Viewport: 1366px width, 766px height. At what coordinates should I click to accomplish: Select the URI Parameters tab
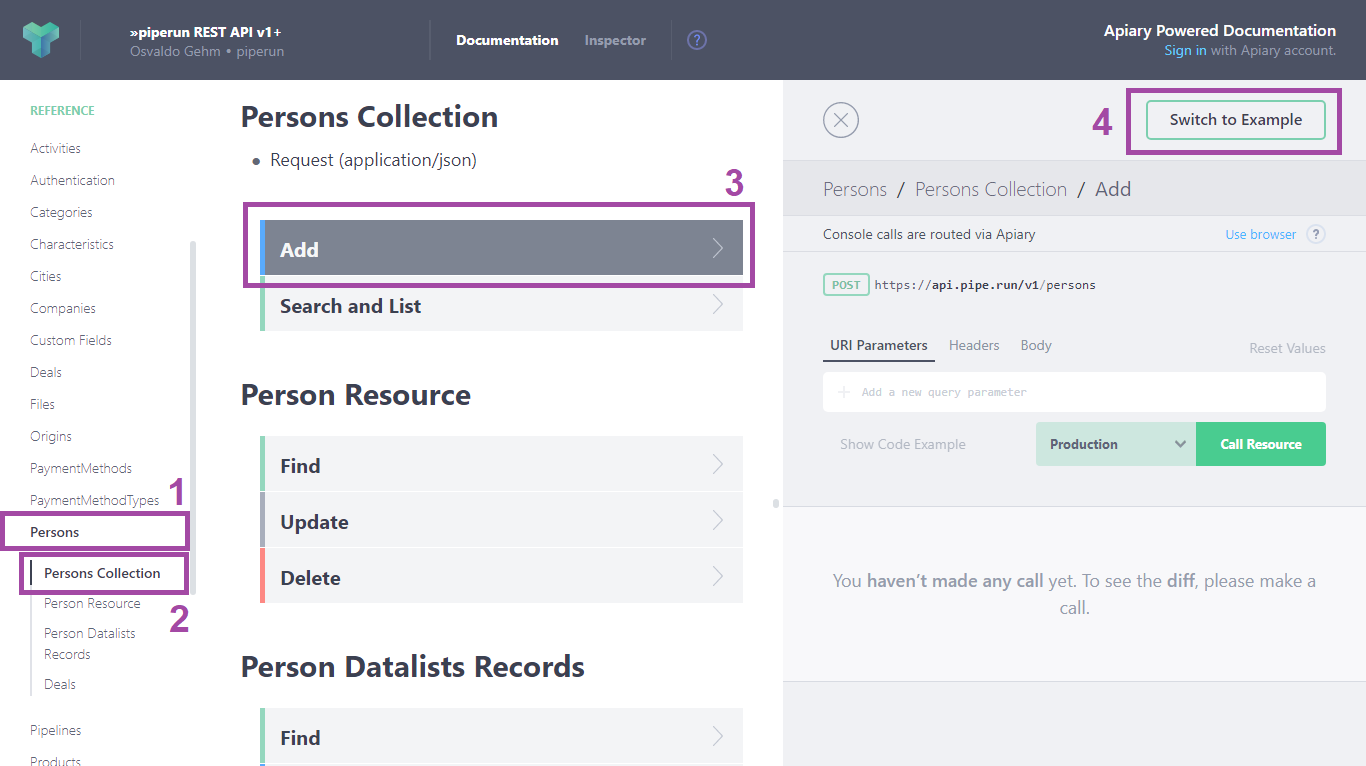(879, 345)
